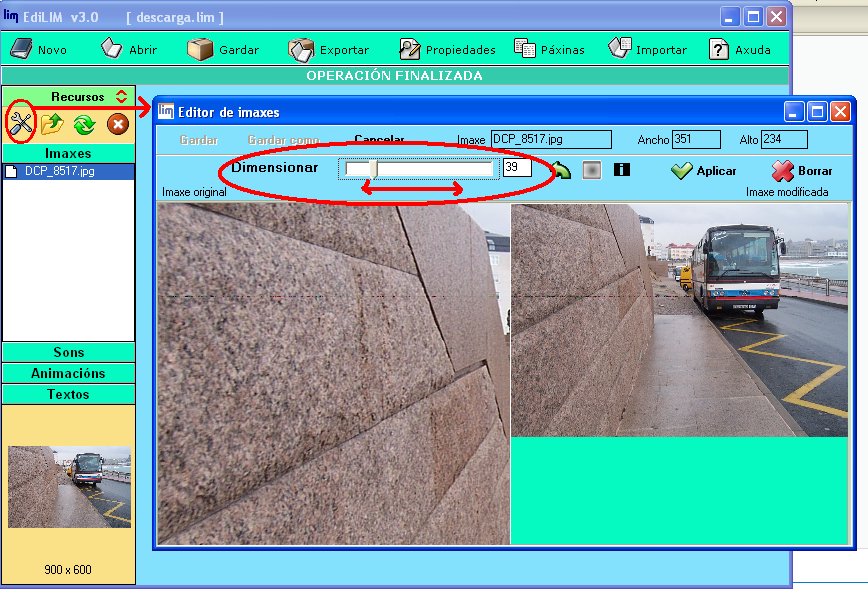Screen dimensions: 868x593
Task: Open the Textos section
Action: coord(68,394)
